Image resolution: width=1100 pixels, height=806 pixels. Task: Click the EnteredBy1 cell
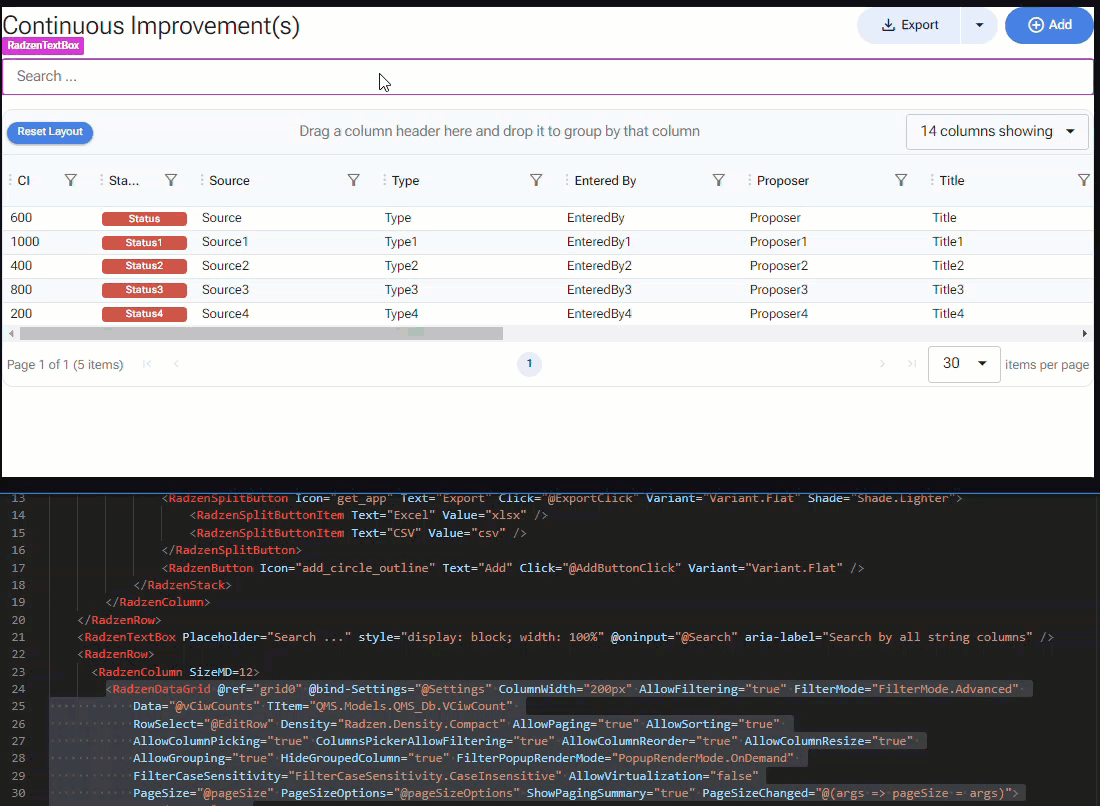(598, 242)
